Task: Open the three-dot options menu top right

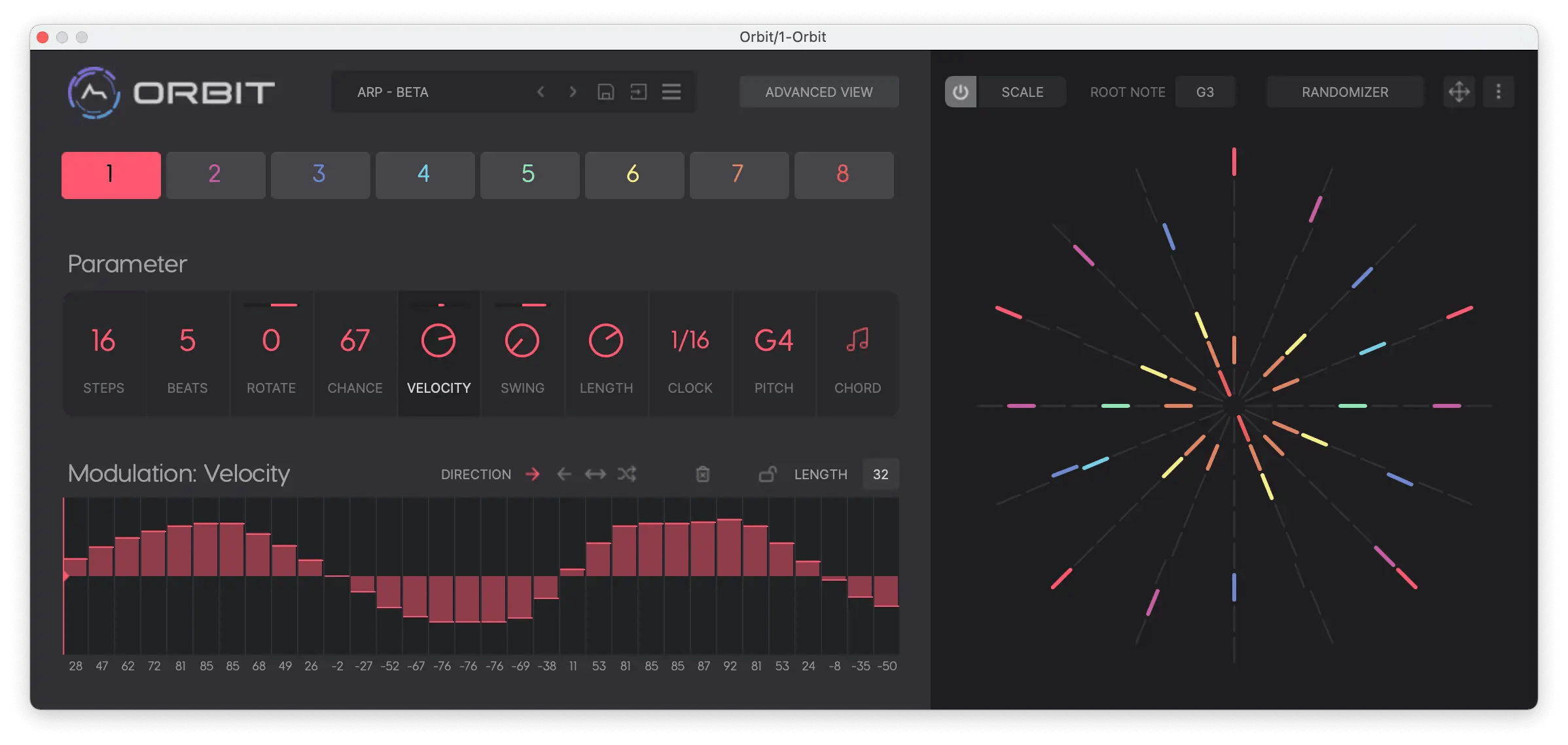Action: pyautogui.click(x=1499, y=92)
